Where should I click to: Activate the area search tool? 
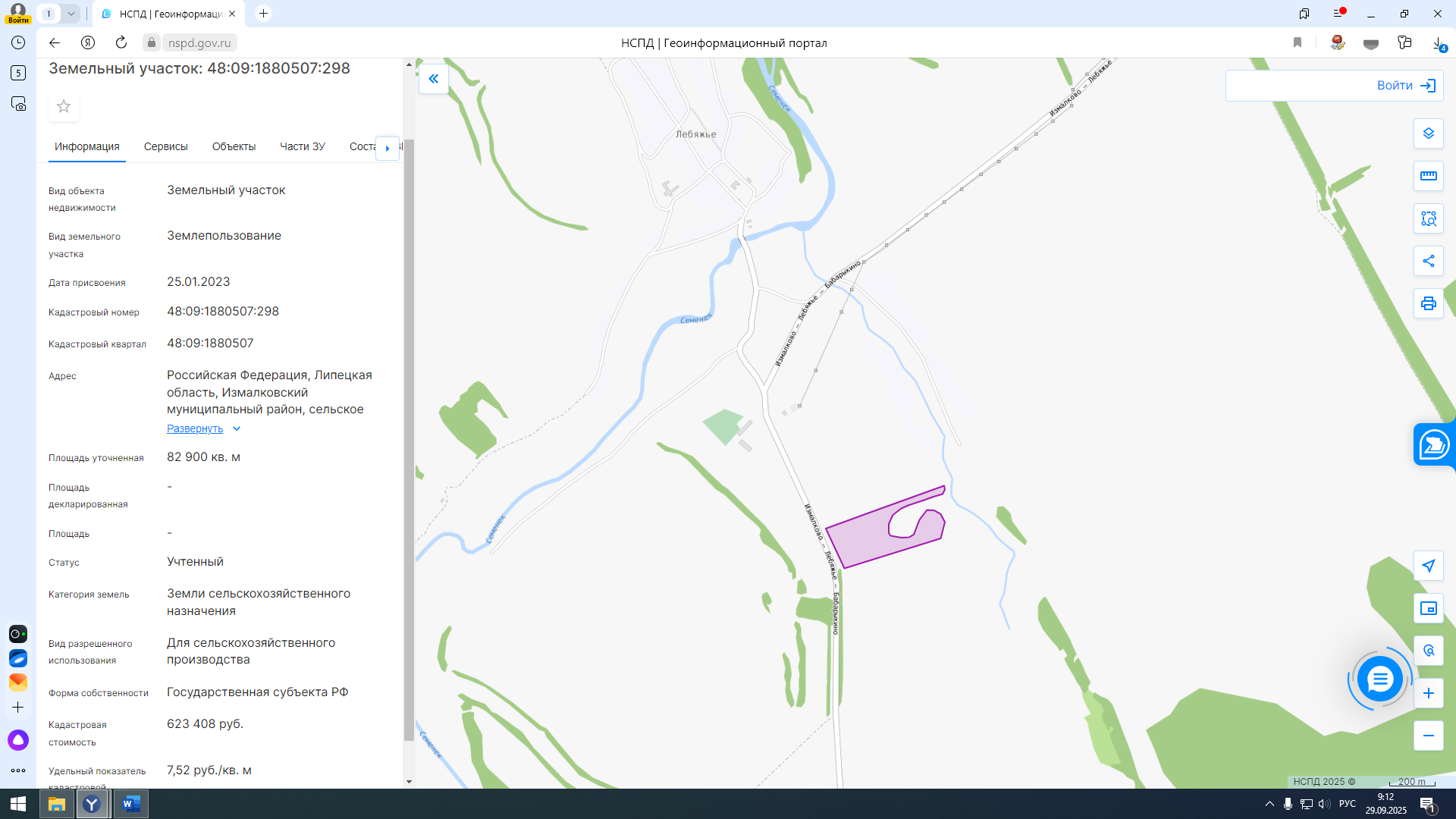[x=1428, y=218]
